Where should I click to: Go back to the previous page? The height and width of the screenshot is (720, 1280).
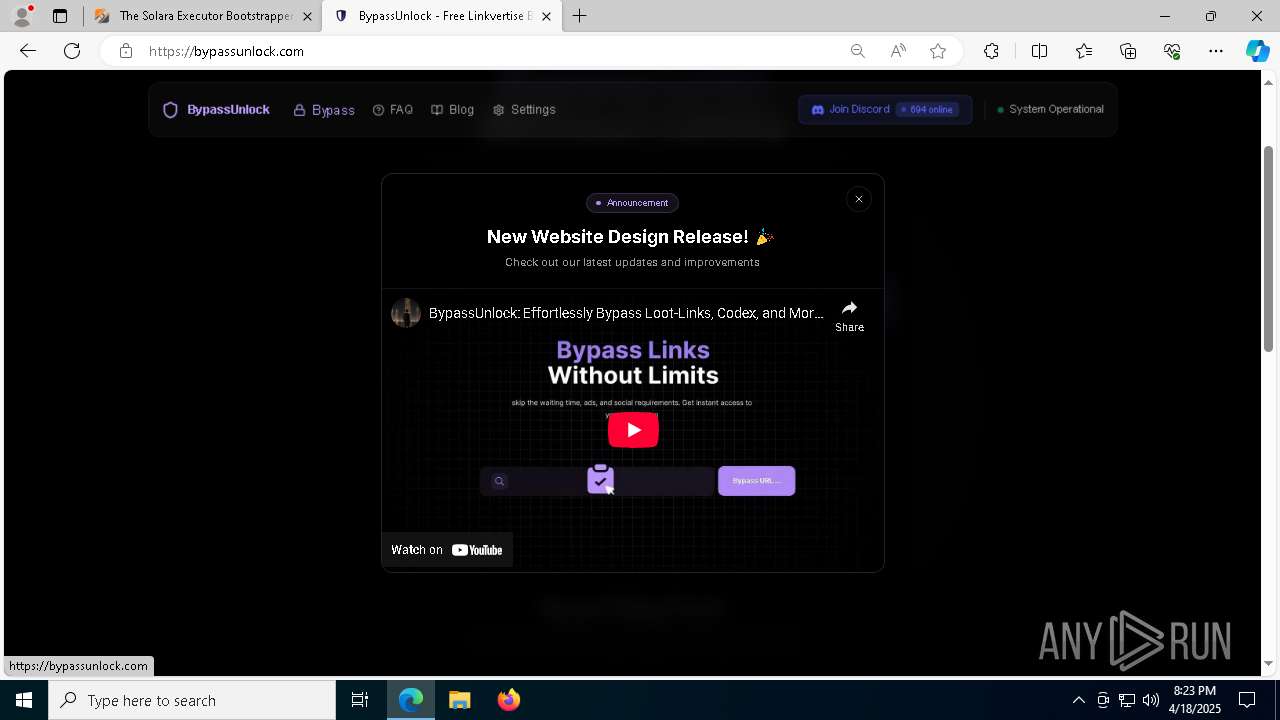pyautogui.click(x=28, y=51)
